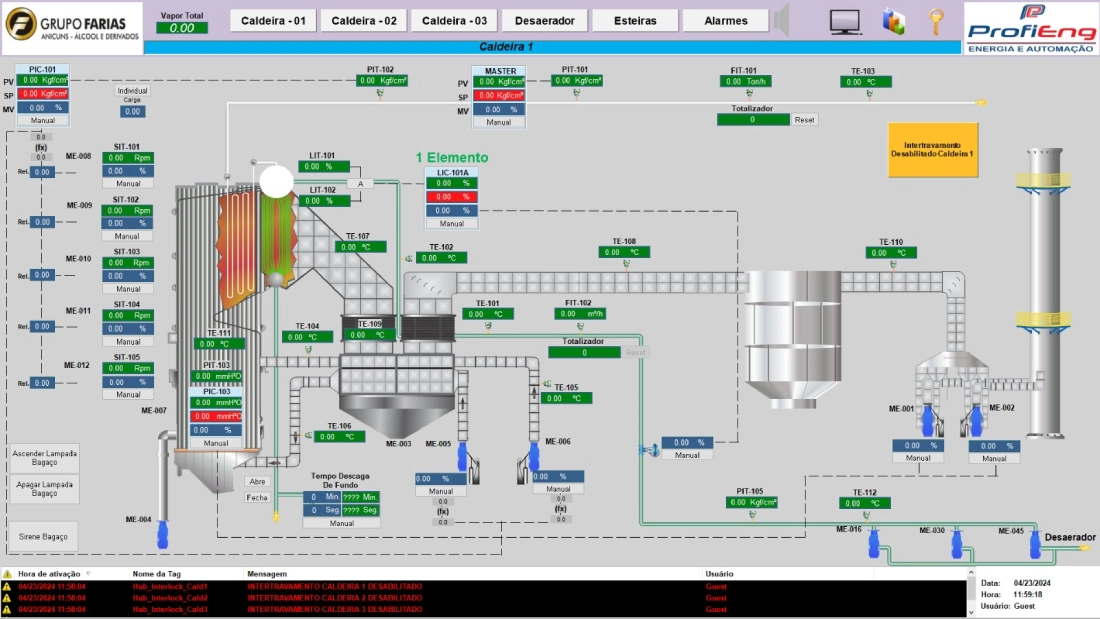Click Abre bottom discharge button
Image resolution: width=1100 pixels, height=619 pixels.
pos(257,481)
